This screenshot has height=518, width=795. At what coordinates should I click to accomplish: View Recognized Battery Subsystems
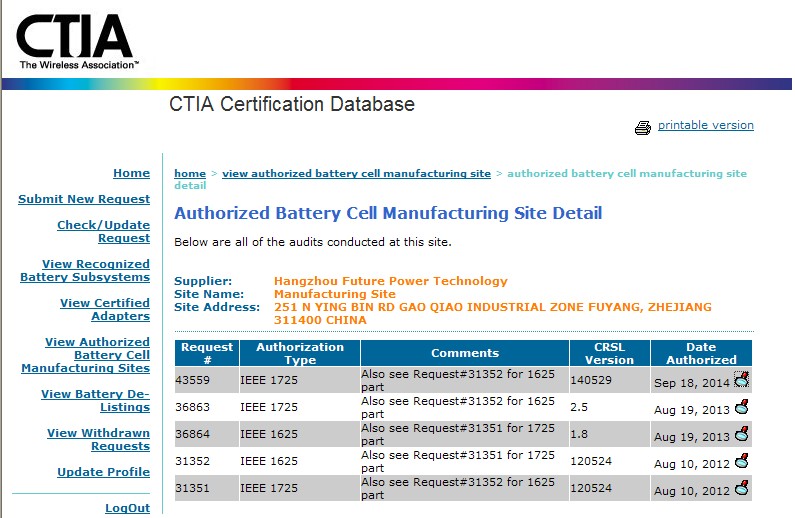coord(85,270)
